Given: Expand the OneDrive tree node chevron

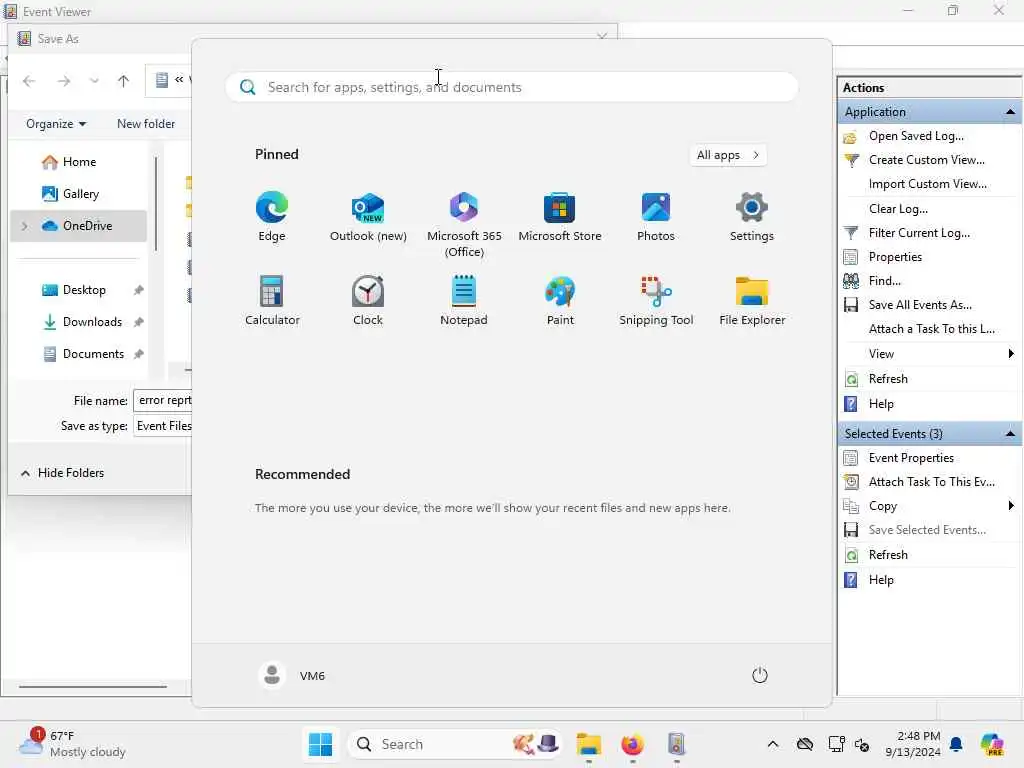Looking at the screenshot, I should click(x=25, y=226).
